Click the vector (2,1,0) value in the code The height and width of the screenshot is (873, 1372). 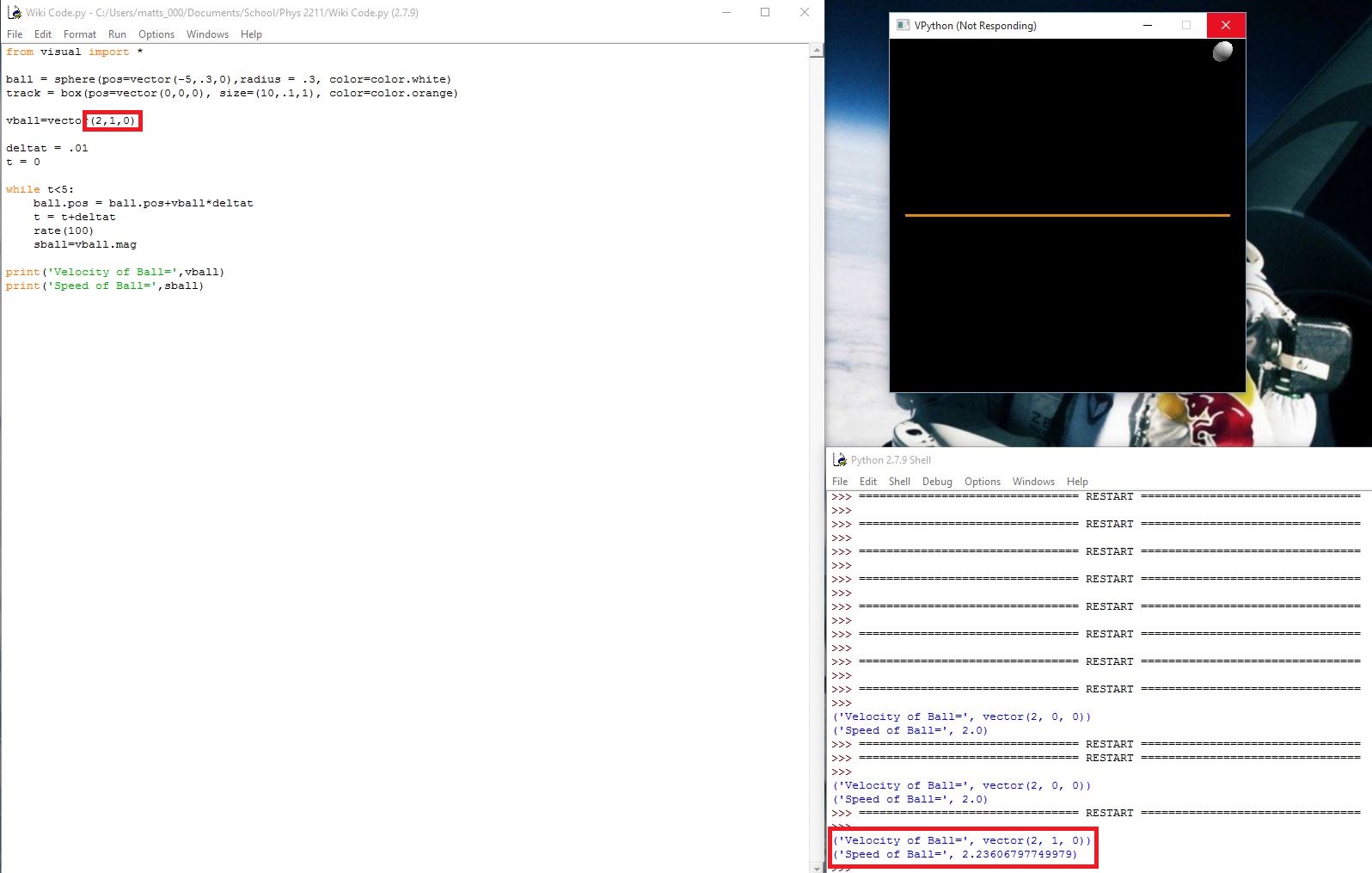pyautogui.click(x=113, y=121)
